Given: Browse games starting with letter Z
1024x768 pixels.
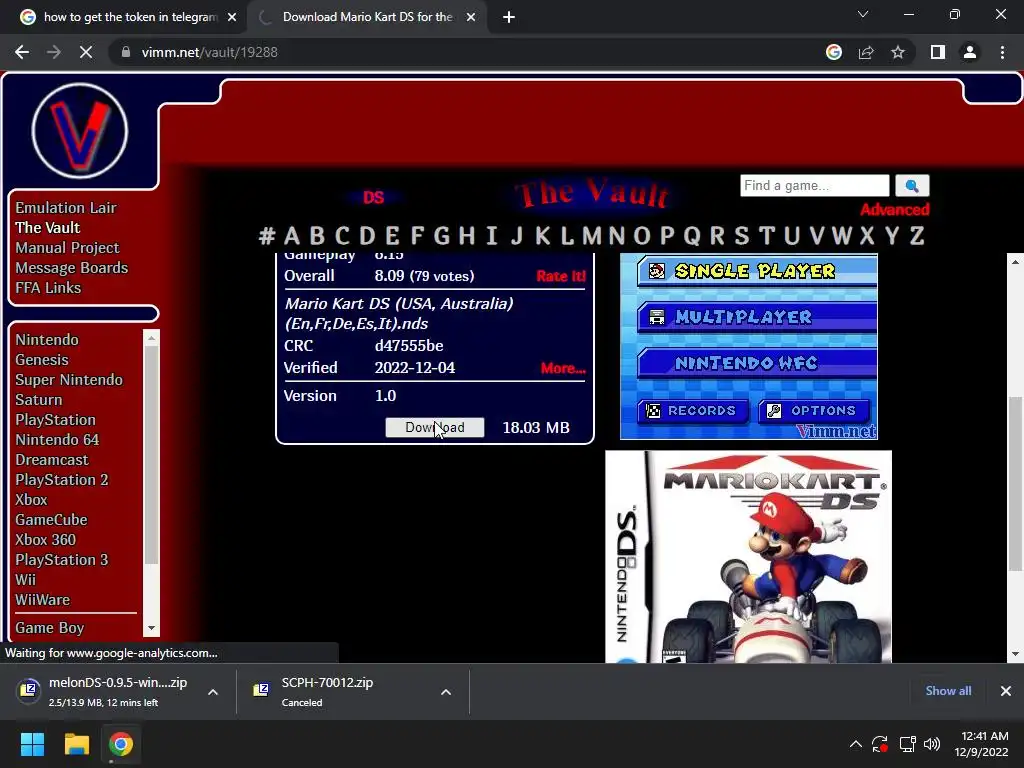Looking at the screenshot, I should click(917, 235).
